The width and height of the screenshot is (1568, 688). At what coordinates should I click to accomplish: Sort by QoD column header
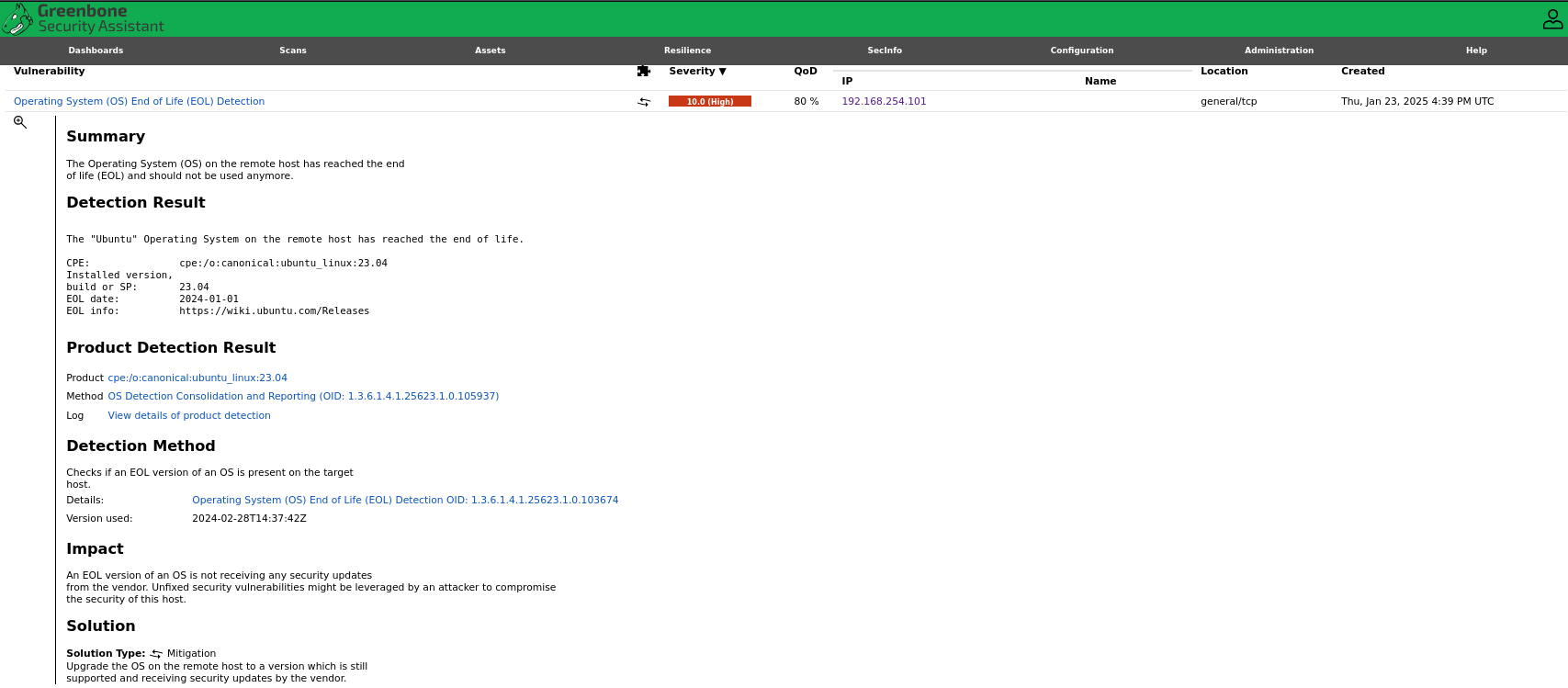806,71
